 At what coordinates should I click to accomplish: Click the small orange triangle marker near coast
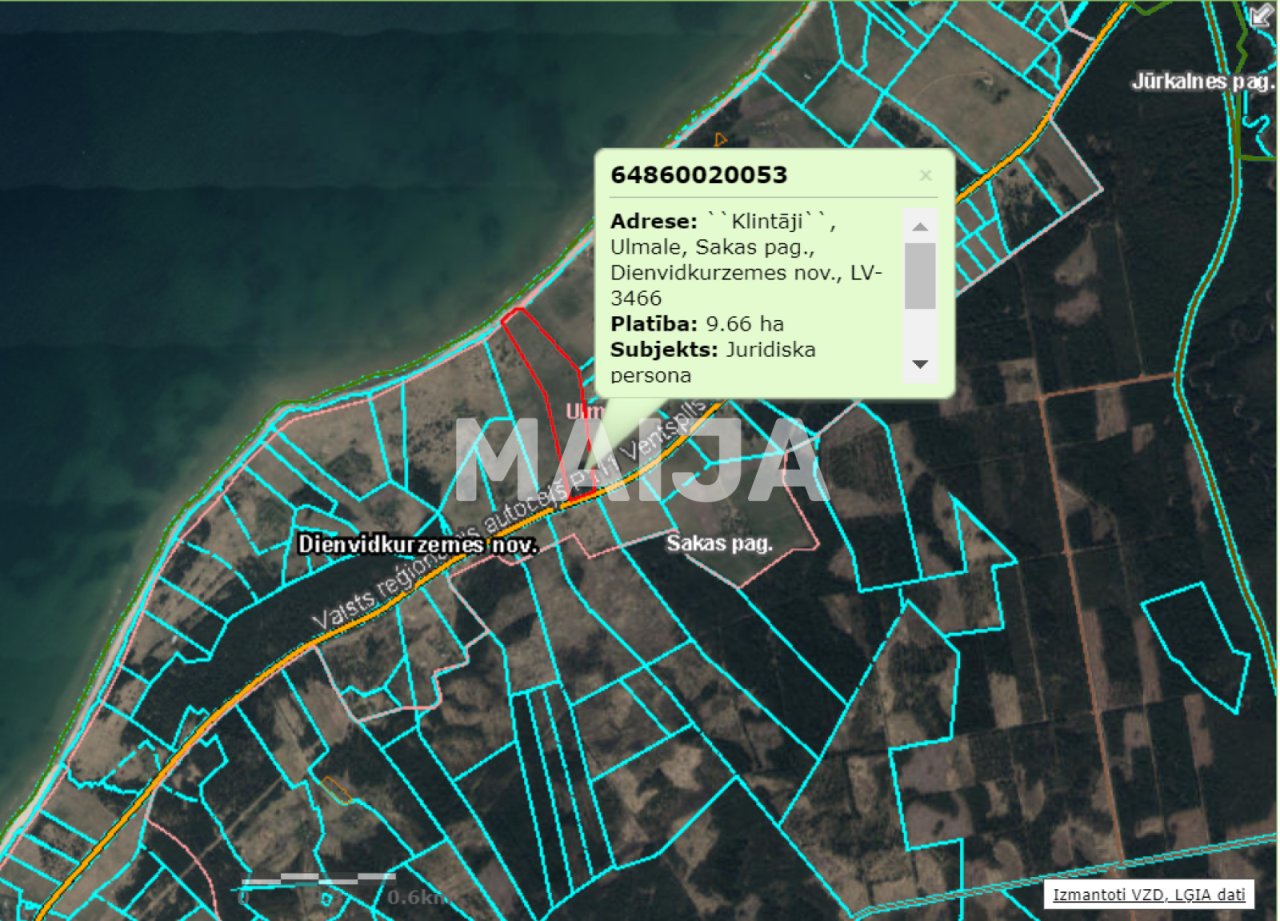tap(720, 139)
